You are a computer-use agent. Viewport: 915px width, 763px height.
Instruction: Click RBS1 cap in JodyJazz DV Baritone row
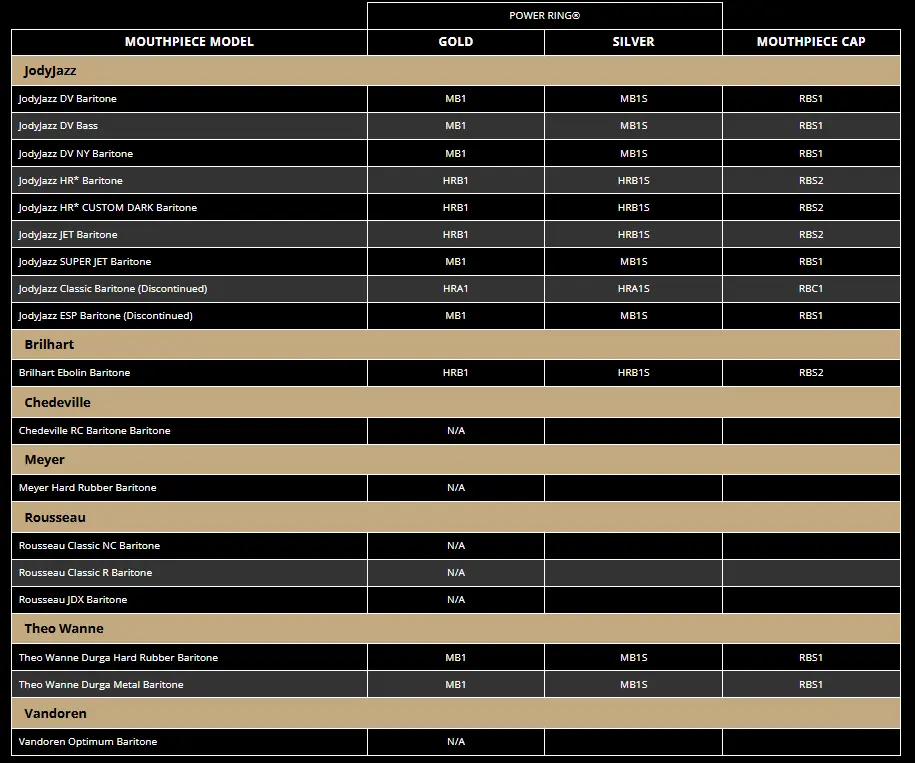[x=811, y=99]
